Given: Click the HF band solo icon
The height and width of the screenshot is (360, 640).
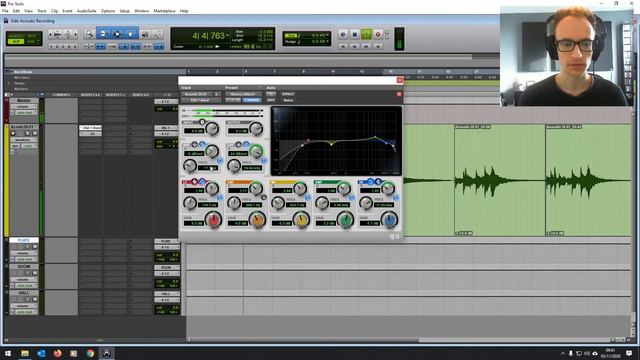Looking at the screenshot, I should 396,198.
